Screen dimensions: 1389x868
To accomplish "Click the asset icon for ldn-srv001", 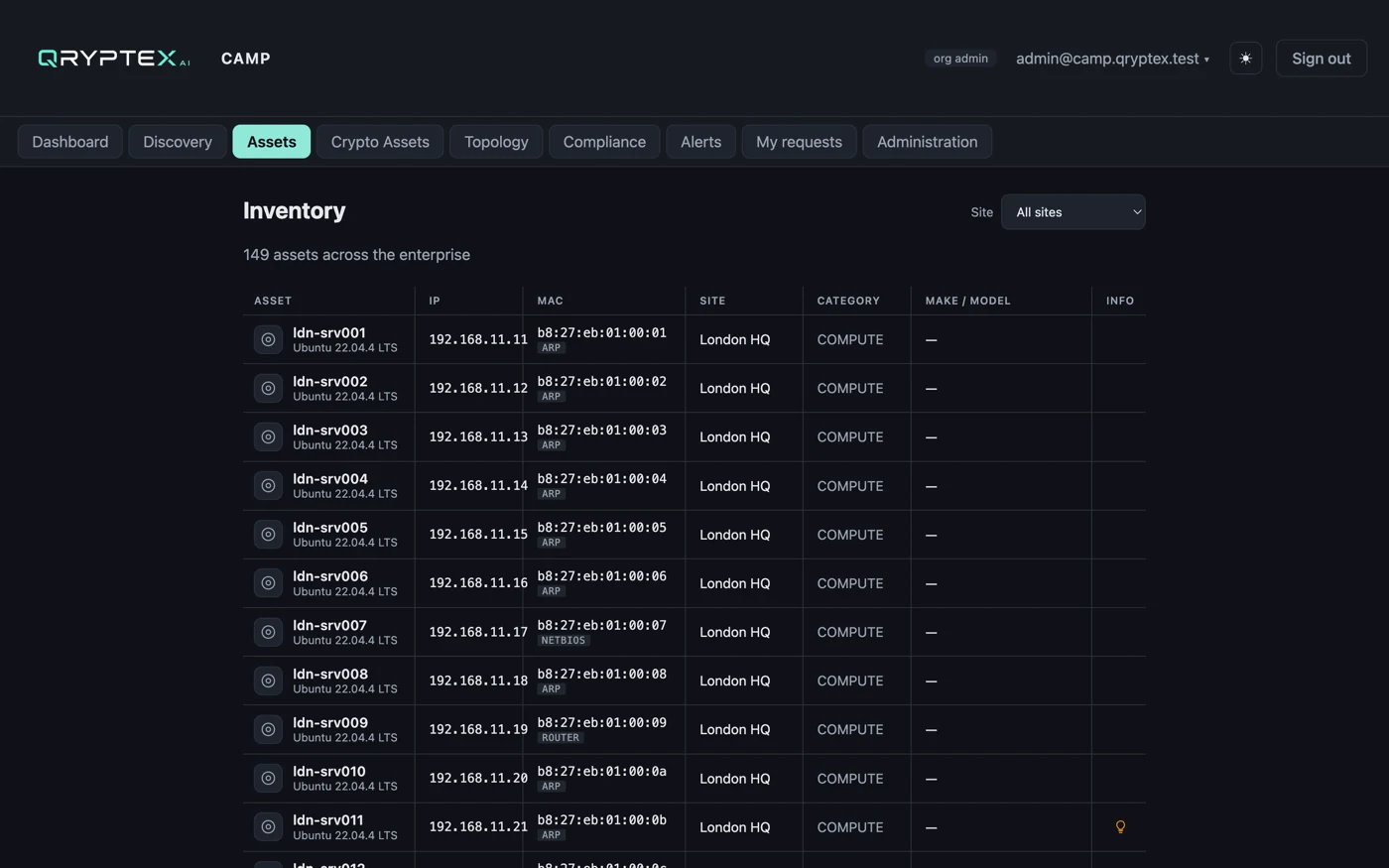I will pos(268,339).
